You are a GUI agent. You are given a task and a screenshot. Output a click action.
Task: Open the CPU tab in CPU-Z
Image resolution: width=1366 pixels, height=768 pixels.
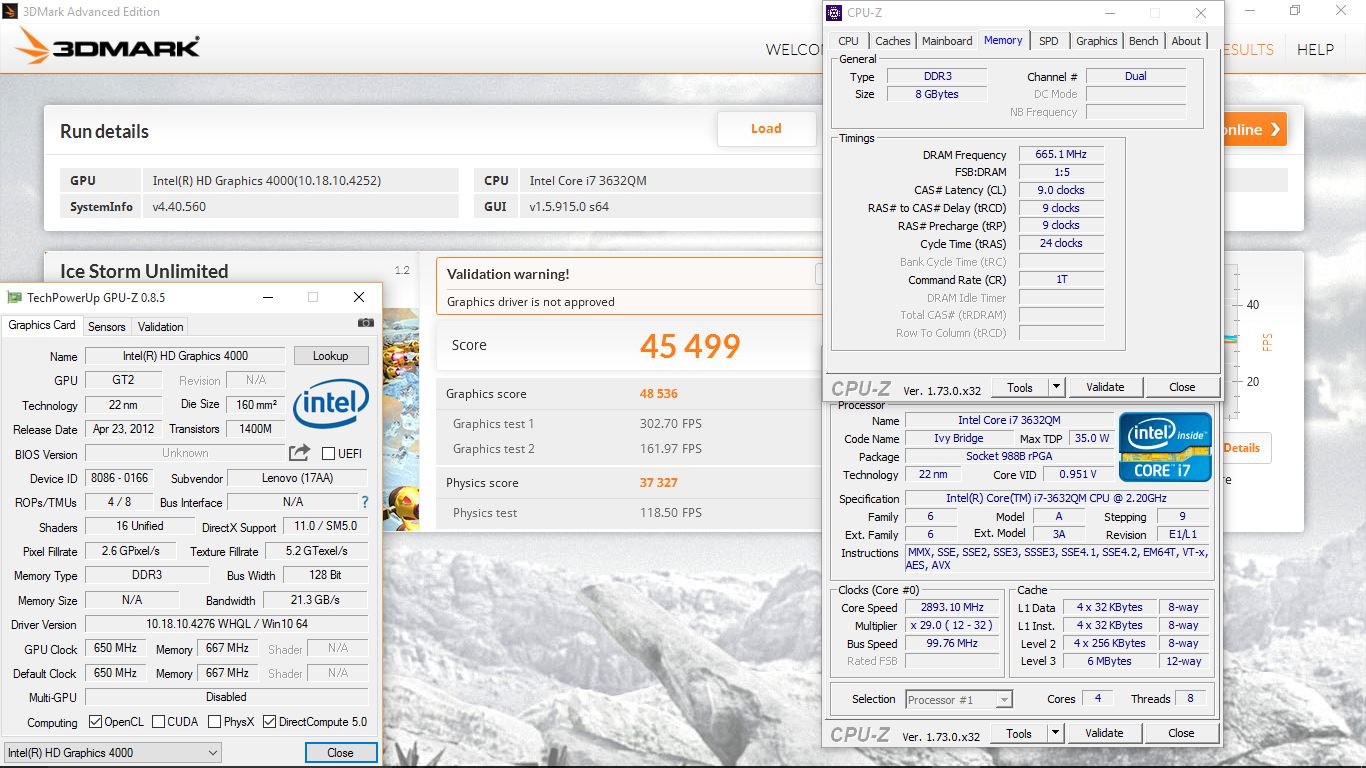[848, 41]
